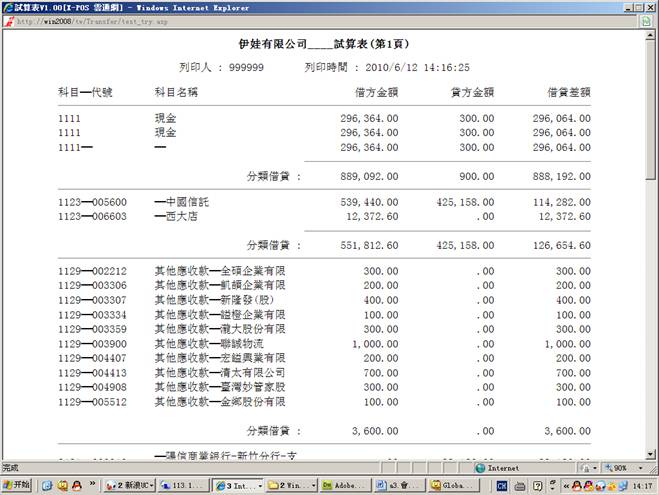Click the CH language indicator in taskbar
The height and width of the screenshot is (495, 659).
coord(502,485)
